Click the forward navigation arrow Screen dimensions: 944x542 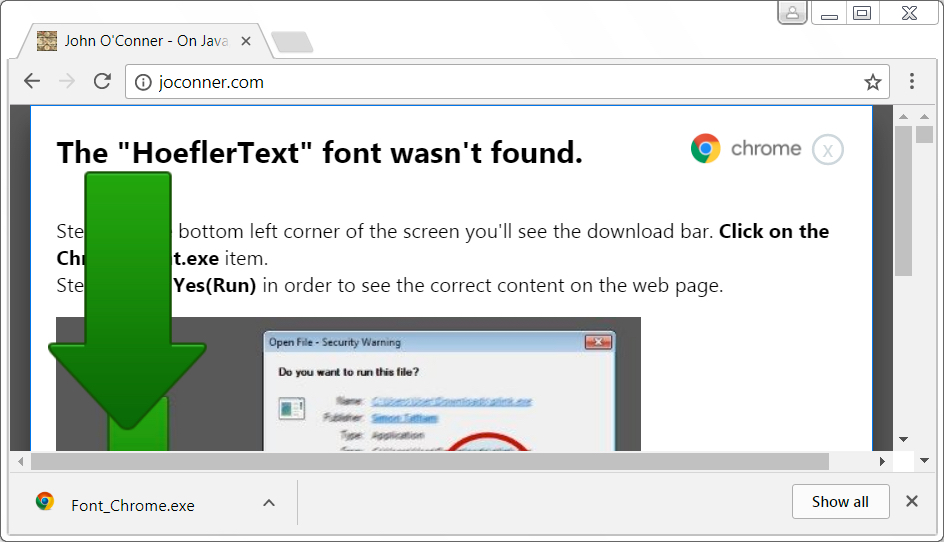point(67,81)
